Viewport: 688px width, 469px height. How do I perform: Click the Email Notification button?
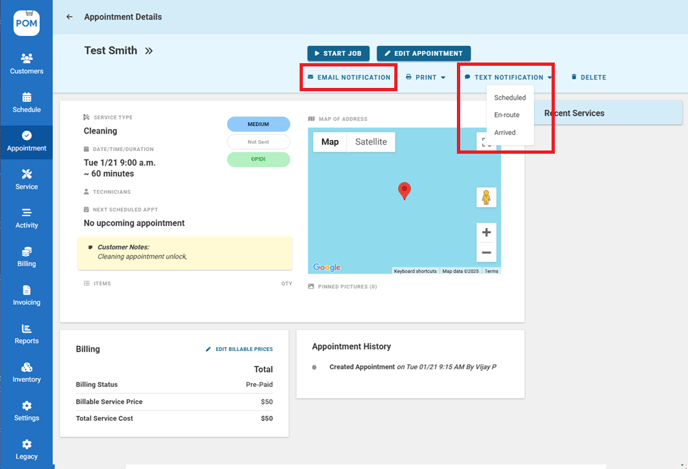(x=349, y=77)
